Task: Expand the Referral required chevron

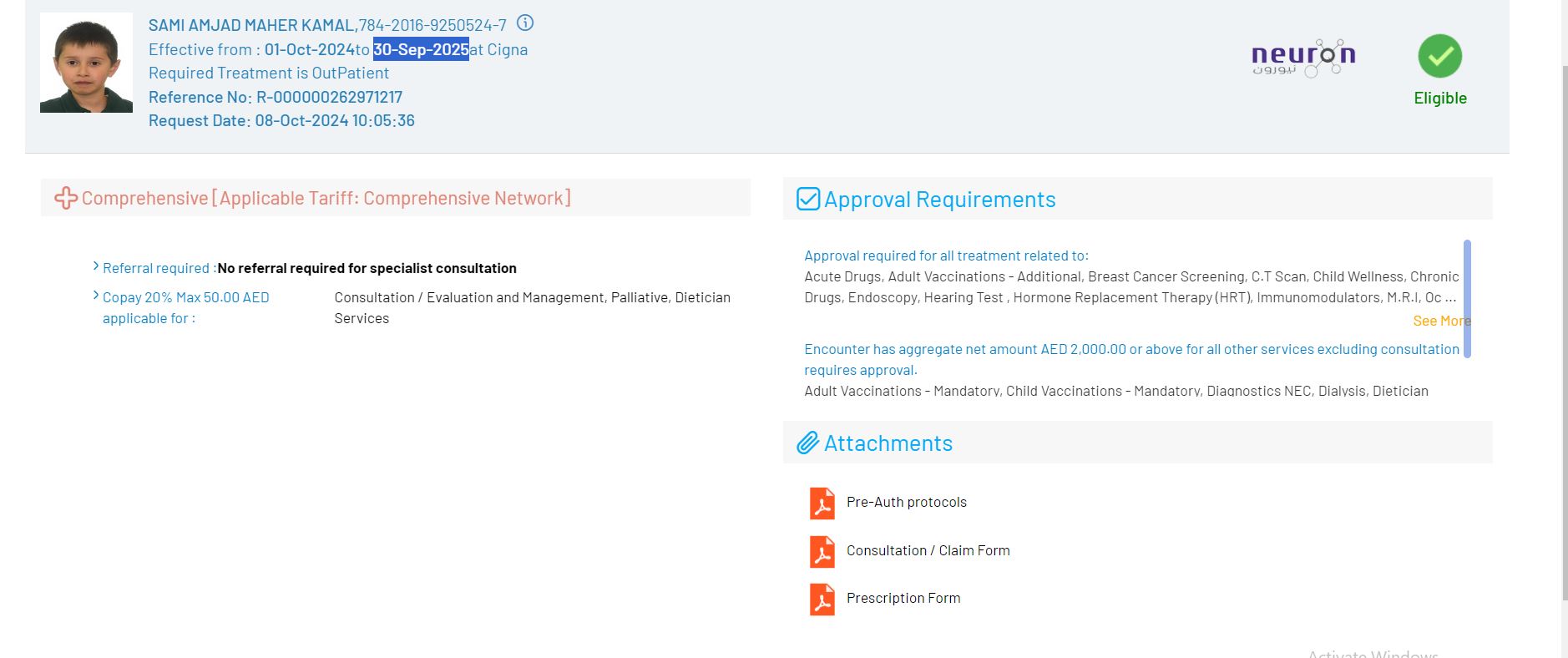Action: (x=96, y=266)
